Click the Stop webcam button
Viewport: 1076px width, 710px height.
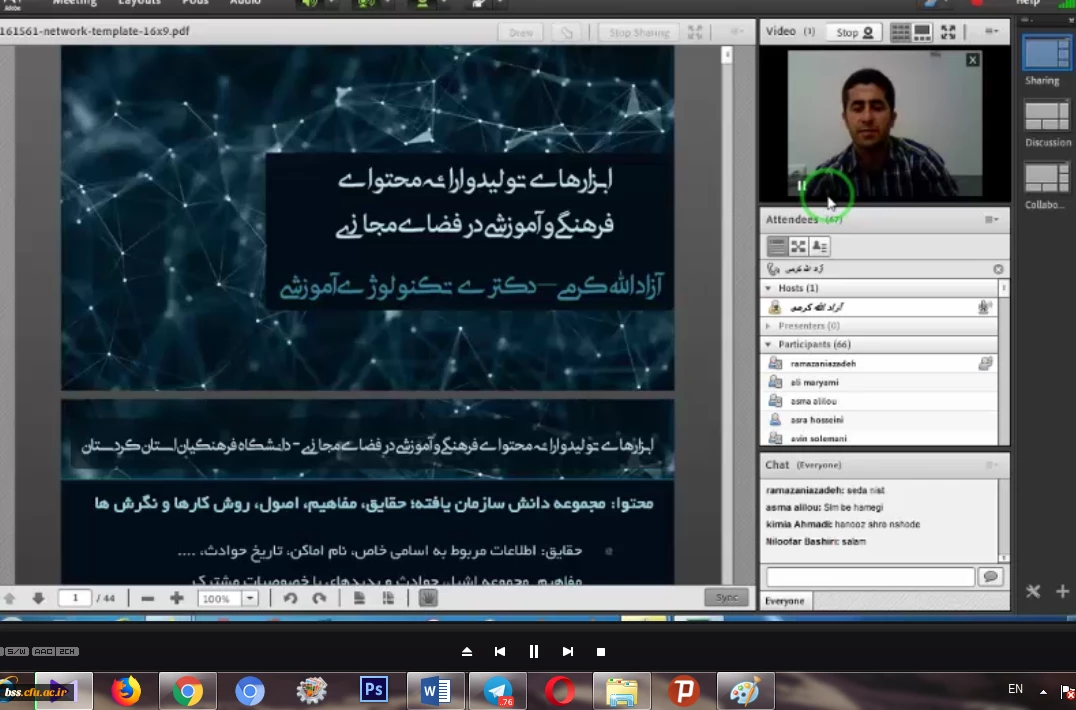click(854, 32)
